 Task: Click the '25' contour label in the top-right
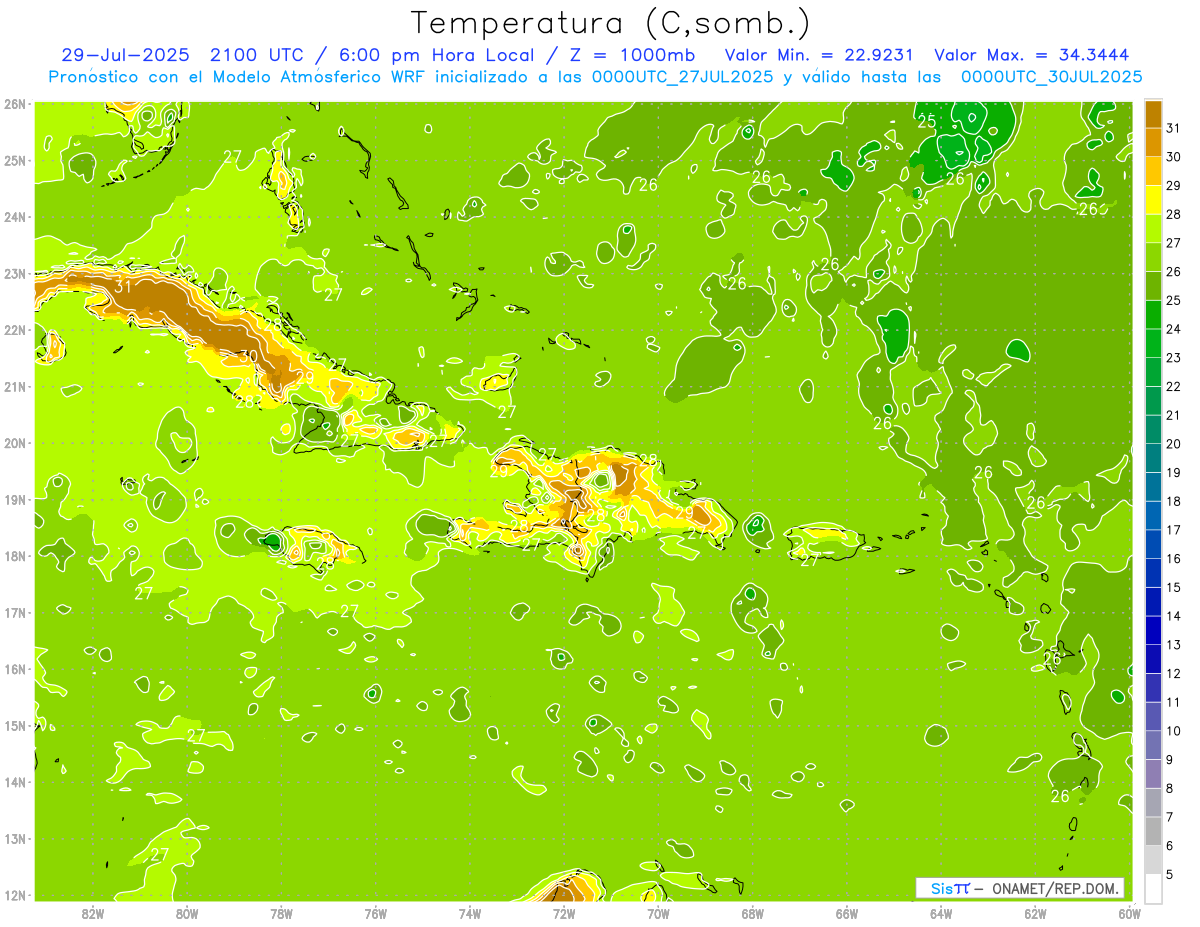927,122
